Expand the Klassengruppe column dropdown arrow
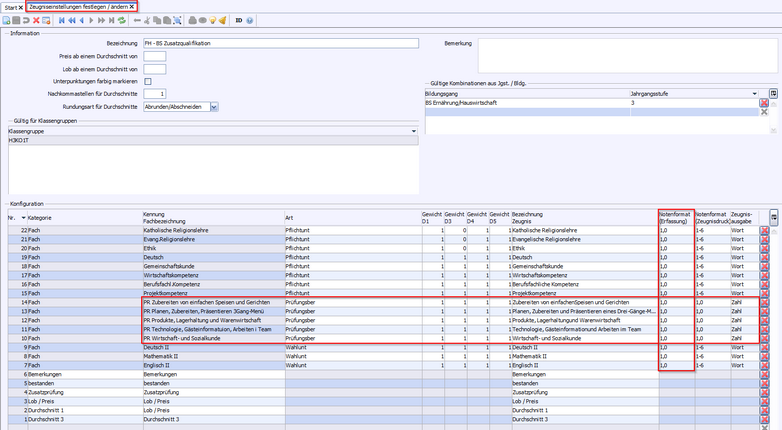 [x=414, y=130]
